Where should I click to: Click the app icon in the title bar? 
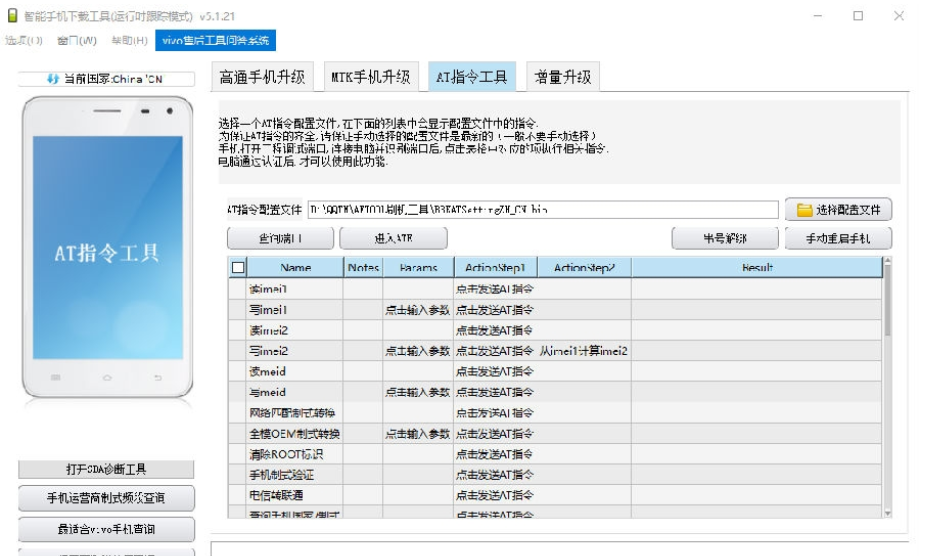click(12, 16)
